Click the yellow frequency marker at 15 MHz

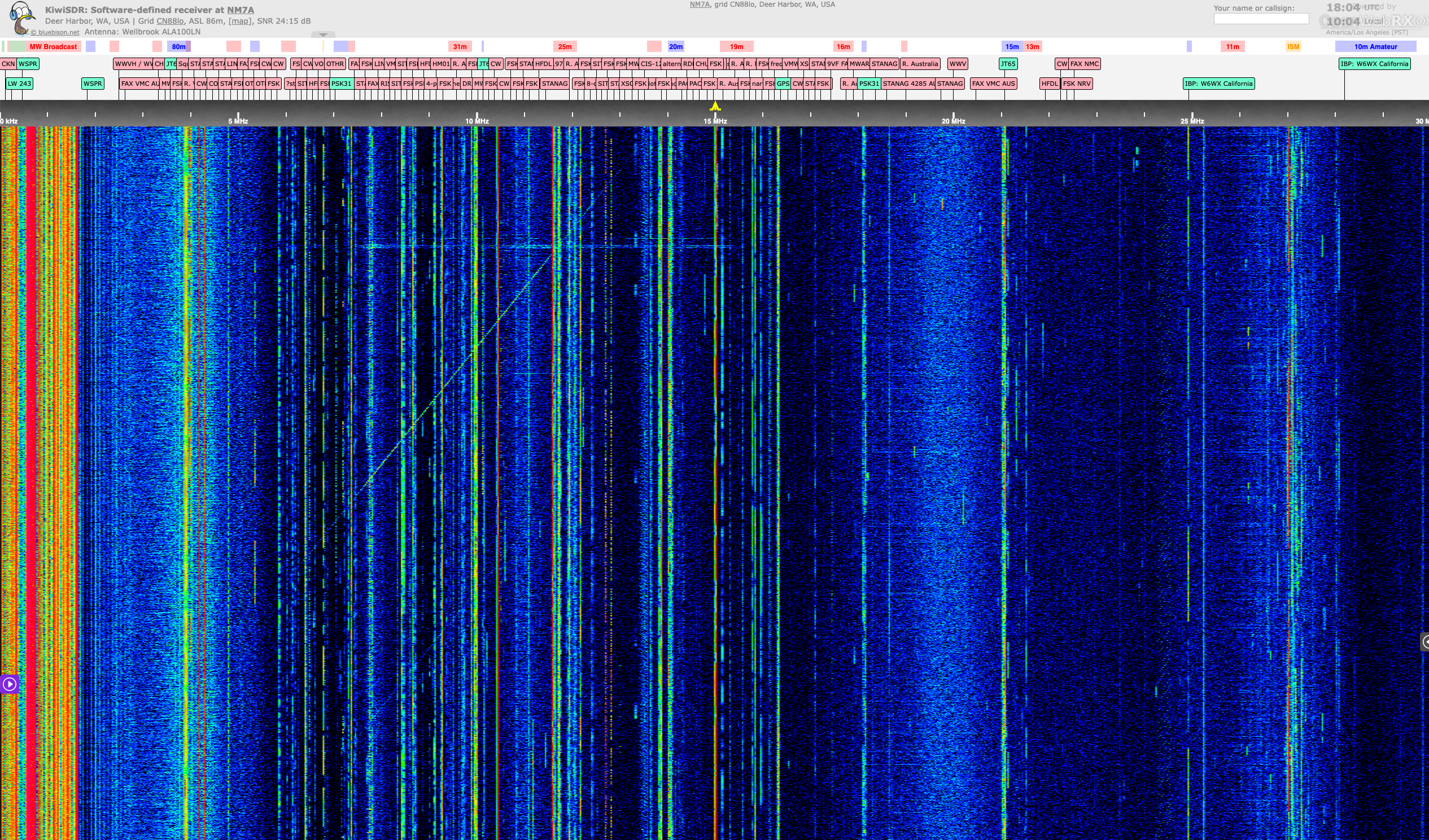[x=715, y=106]
